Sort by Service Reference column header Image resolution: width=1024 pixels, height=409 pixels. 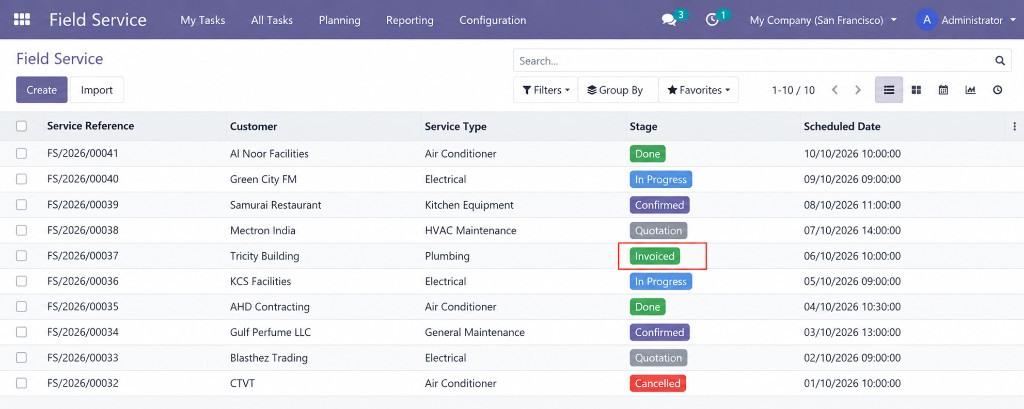tap(90, 126)
